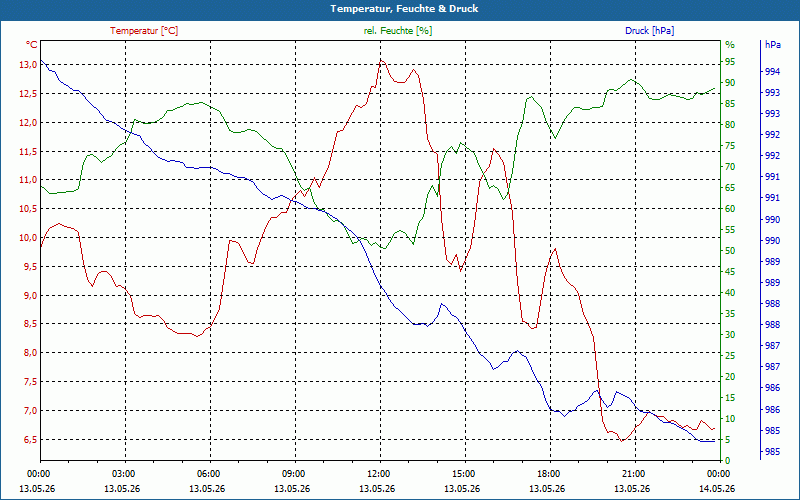Click the 06:00 time axis label
This screenshot has width=800, height=500.
[x=207, y=474]
